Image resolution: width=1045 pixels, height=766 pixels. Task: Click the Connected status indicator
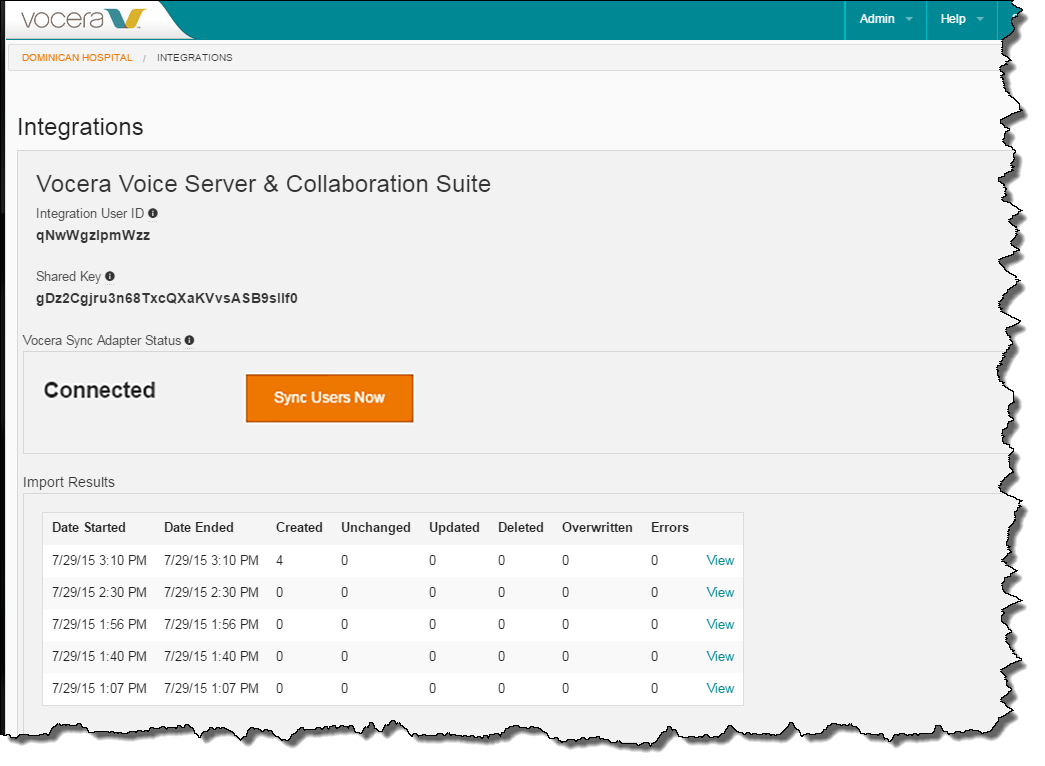coord(99,390)
